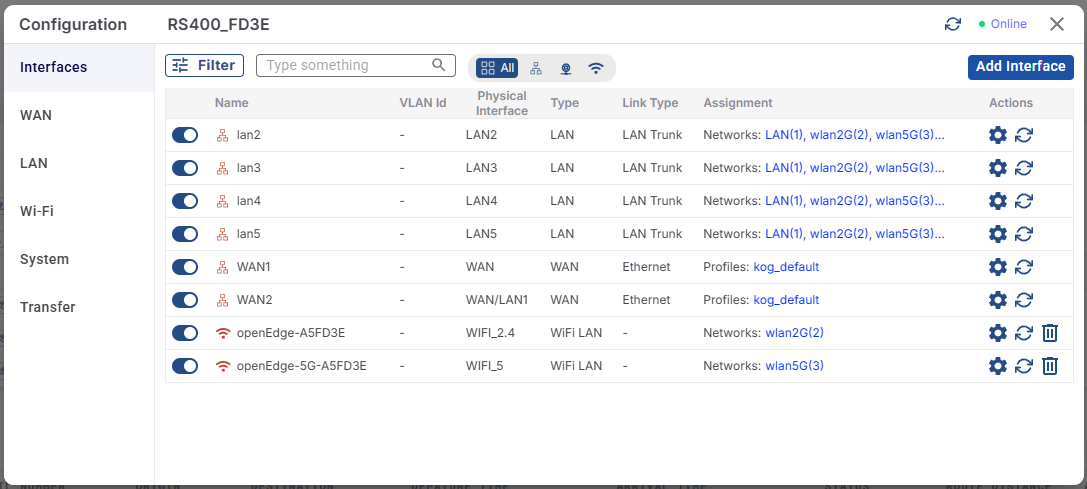Filter list by WAN globe icon
This screenshot has height=489, width=1087.
pos(566,68)
